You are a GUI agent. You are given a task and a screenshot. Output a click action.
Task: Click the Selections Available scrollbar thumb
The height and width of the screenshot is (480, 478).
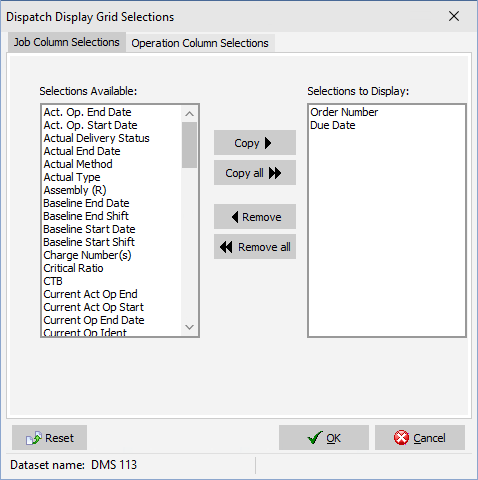(189, 145)
